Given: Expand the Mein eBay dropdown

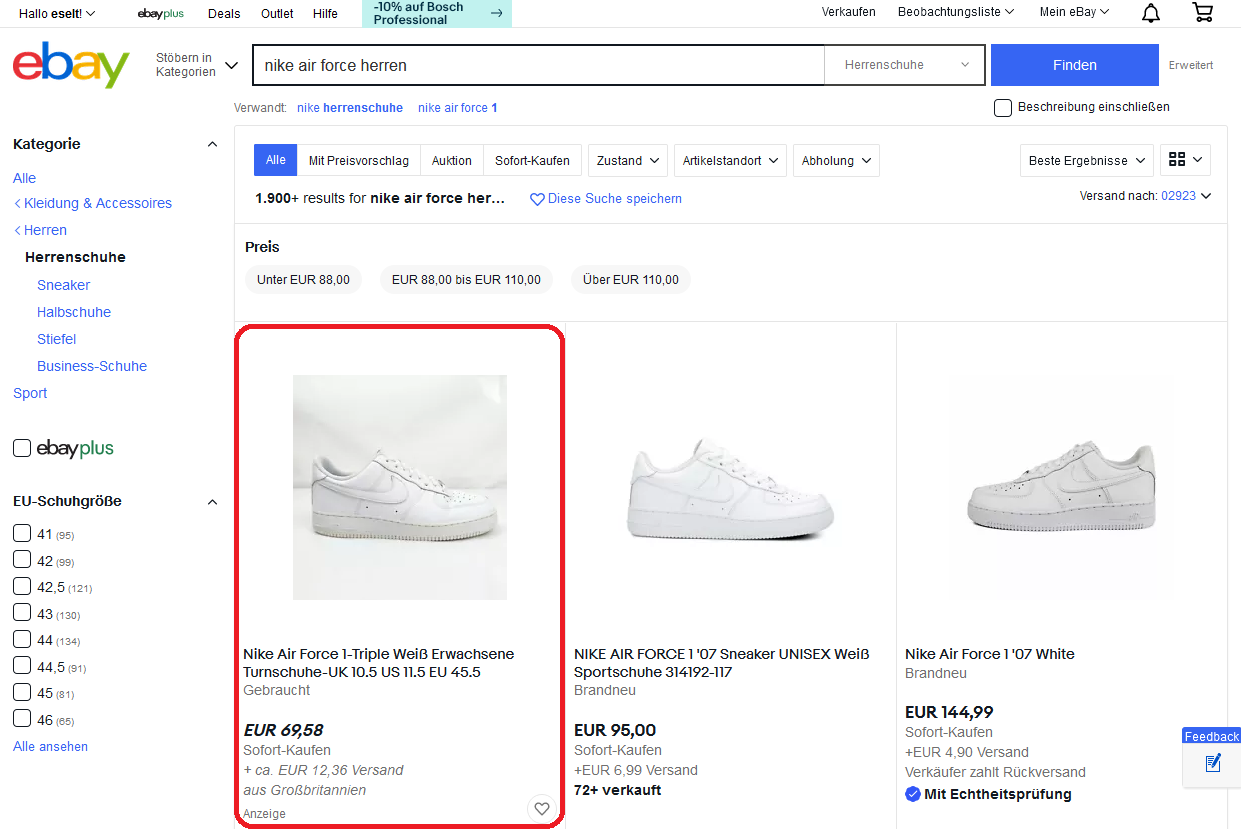Looking at the screenshot, I should 1075,12.
